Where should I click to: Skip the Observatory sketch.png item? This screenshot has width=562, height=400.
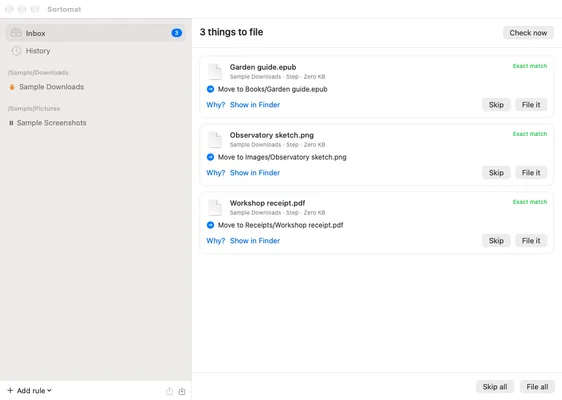[x=496, y=173]
